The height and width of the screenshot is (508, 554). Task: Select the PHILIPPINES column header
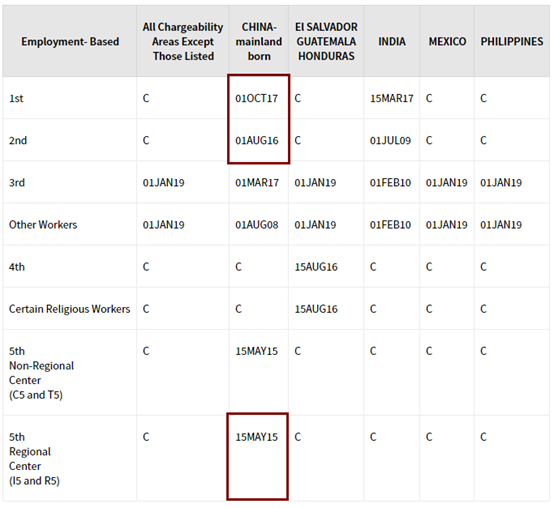512,41
